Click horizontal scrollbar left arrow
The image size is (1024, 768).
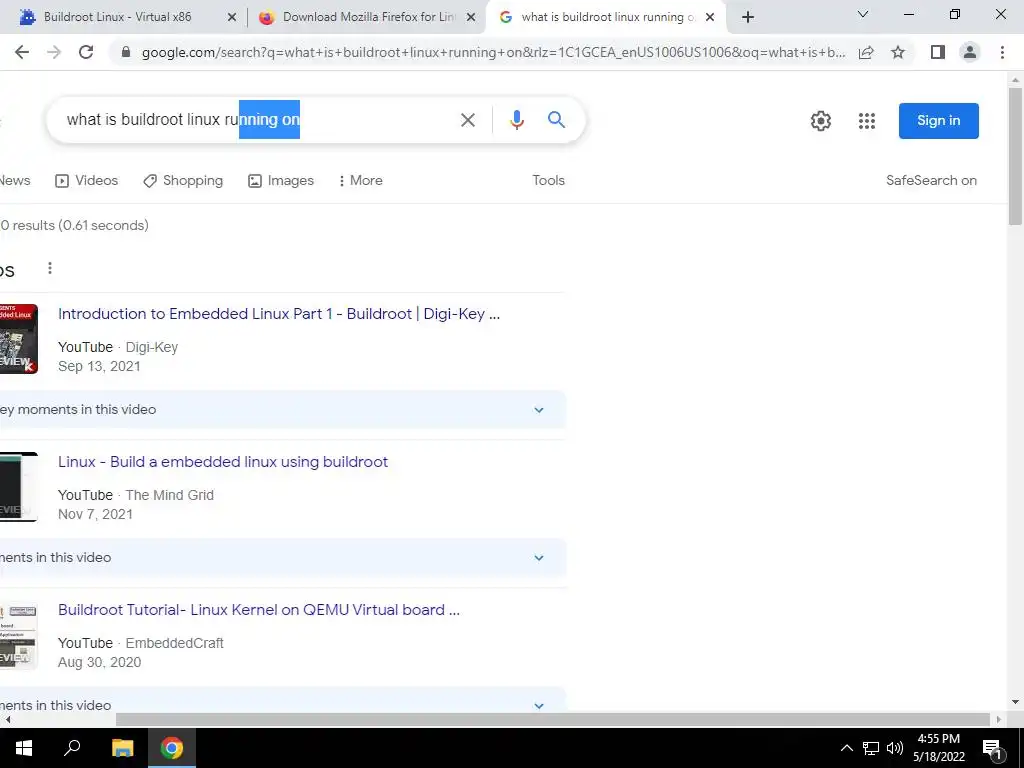(x=8, y=720)
